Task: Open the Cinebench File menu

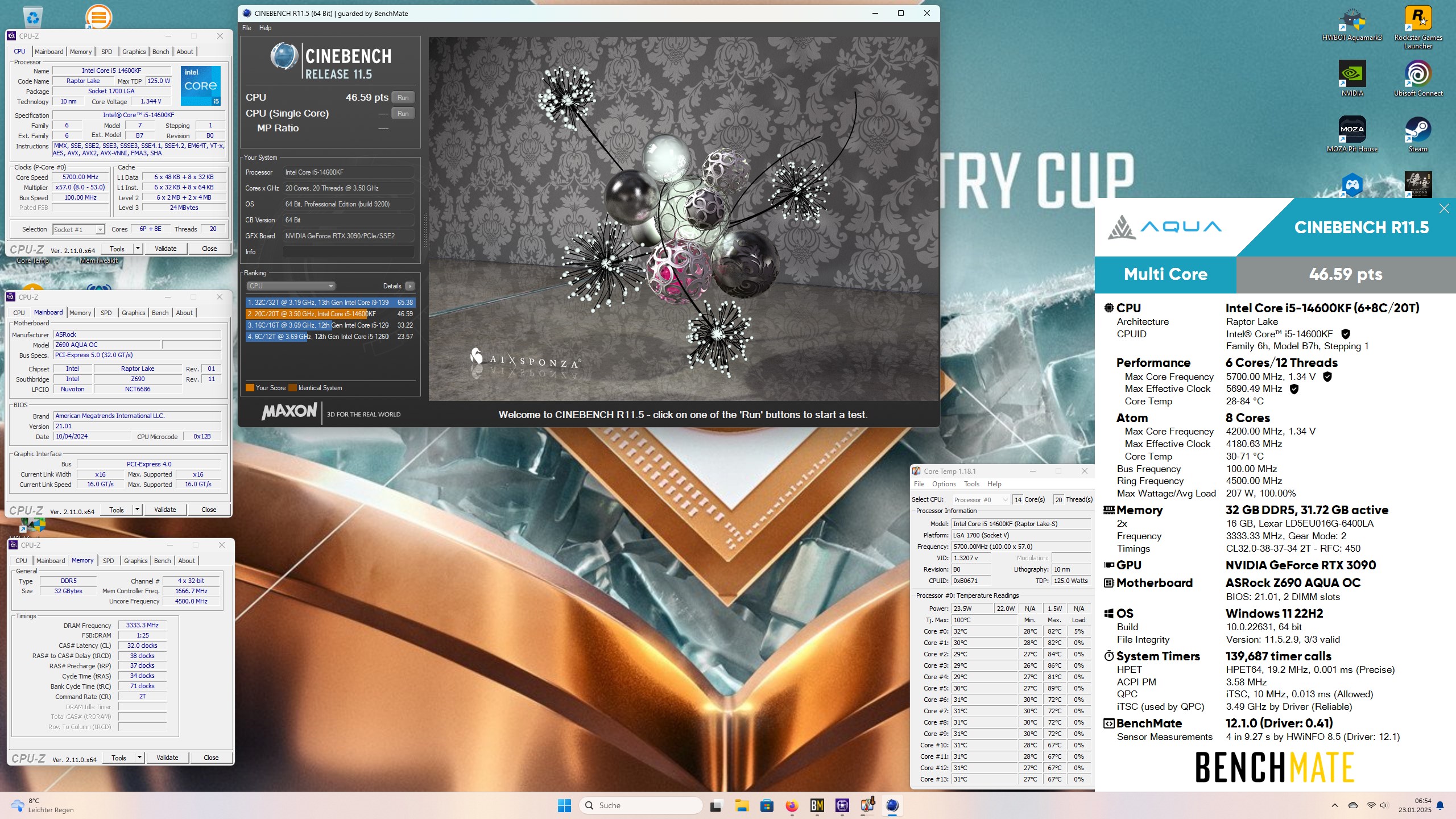Action: (246, 28)
